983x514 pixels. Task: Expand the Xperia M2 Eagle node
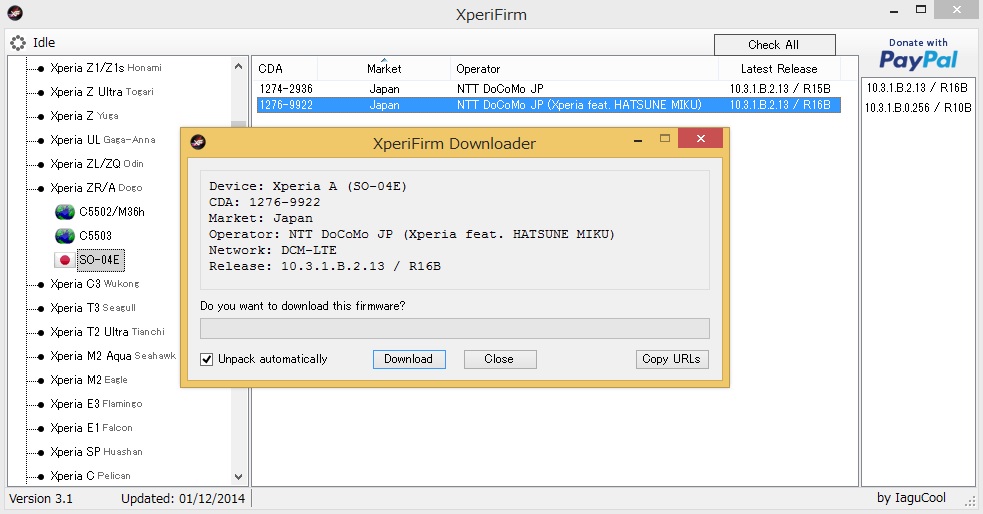pos(41,380)
